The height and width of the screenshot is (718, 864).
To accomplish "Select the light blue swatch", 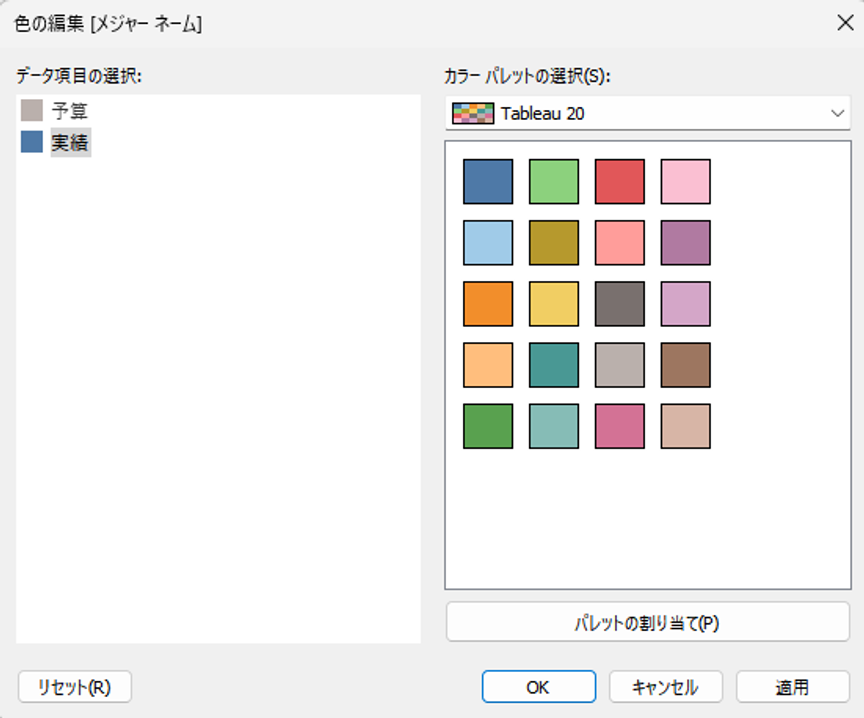I will 488,242.
